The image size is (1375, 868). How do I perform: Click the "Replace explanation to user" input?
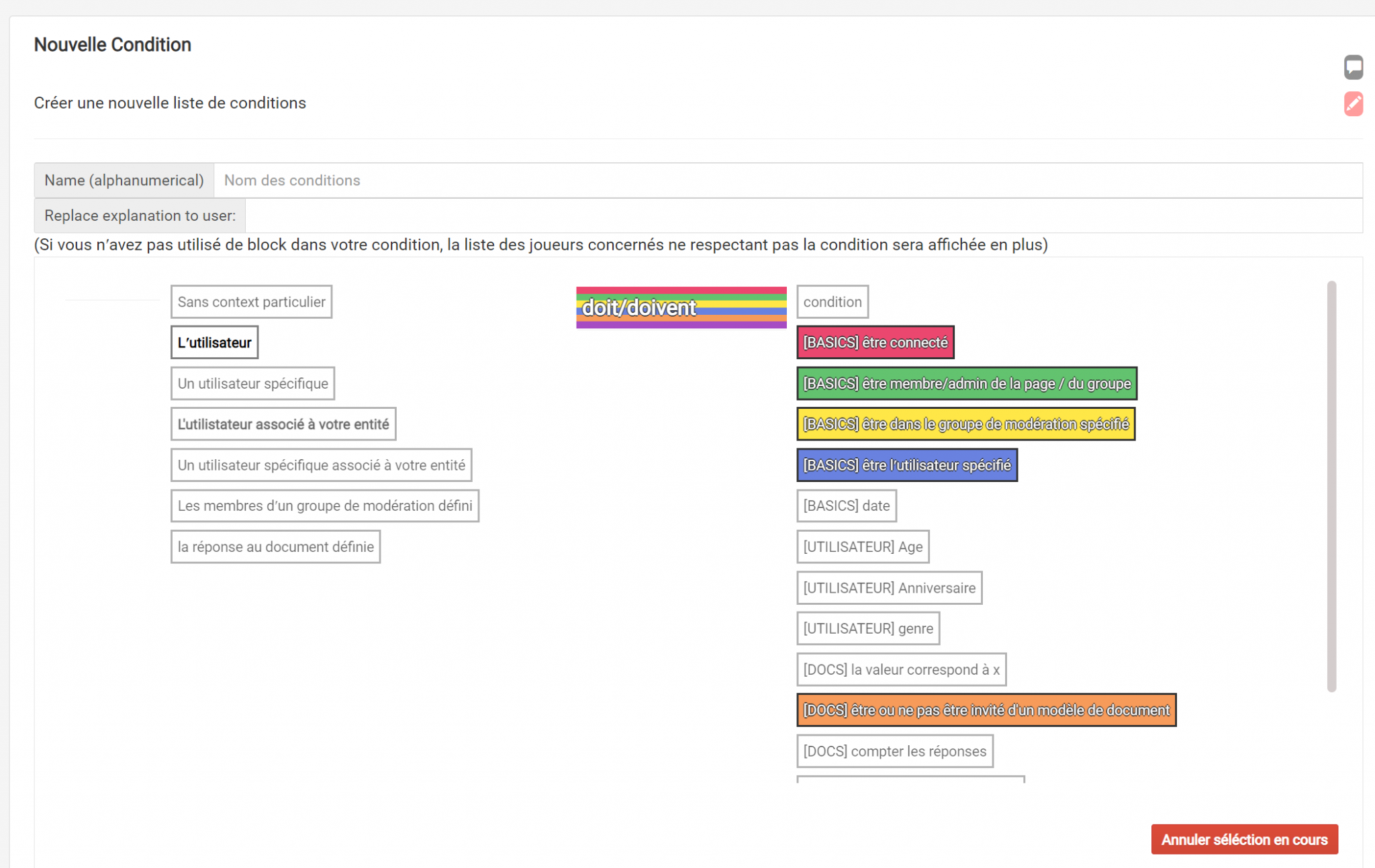pyautogui.click(x=802, y=215)
